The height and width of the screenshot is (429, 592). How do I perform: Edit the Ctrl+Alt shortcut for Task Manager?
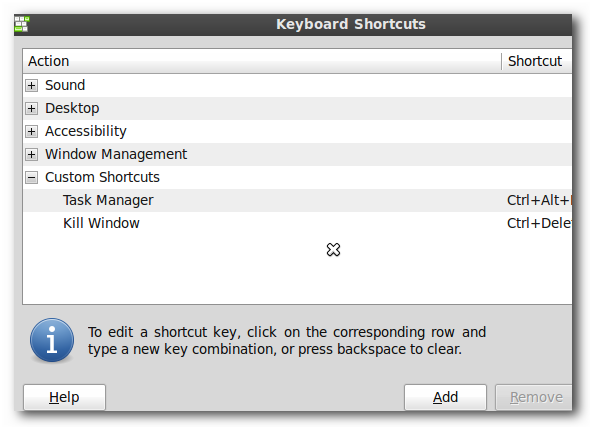click(x=539, y=200)
